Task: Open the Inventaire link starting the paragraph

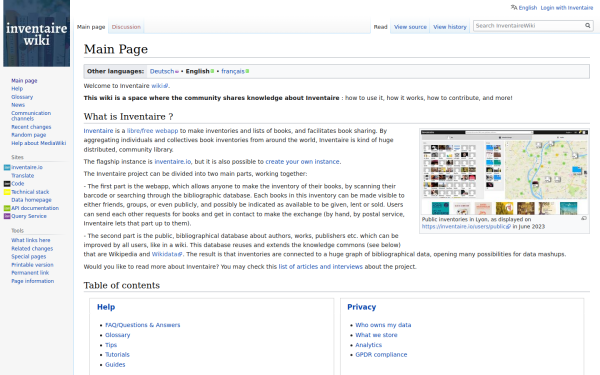Action: (x=98, y=131)
